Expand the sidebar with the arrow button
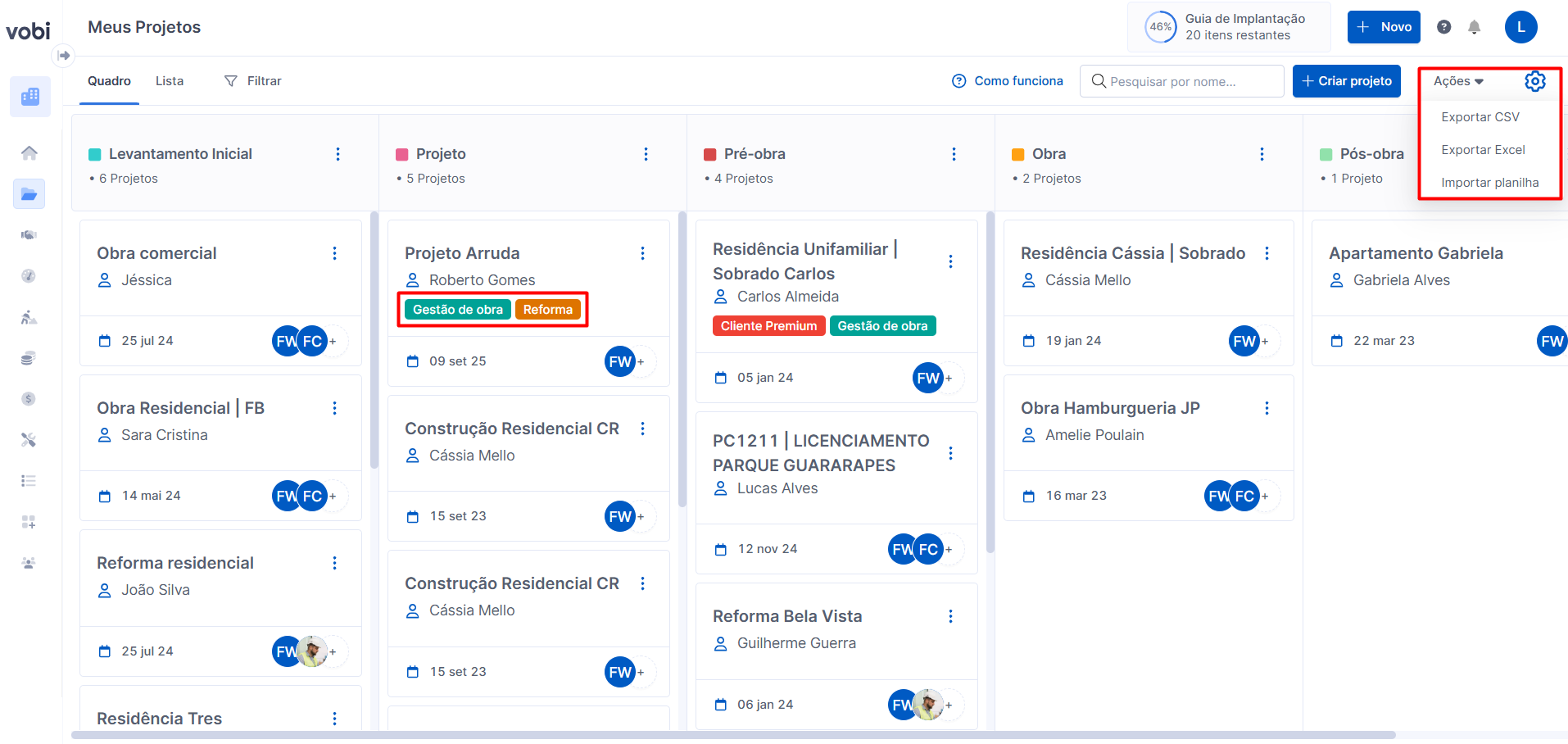1568x744 pixels. tap(63, 56)
